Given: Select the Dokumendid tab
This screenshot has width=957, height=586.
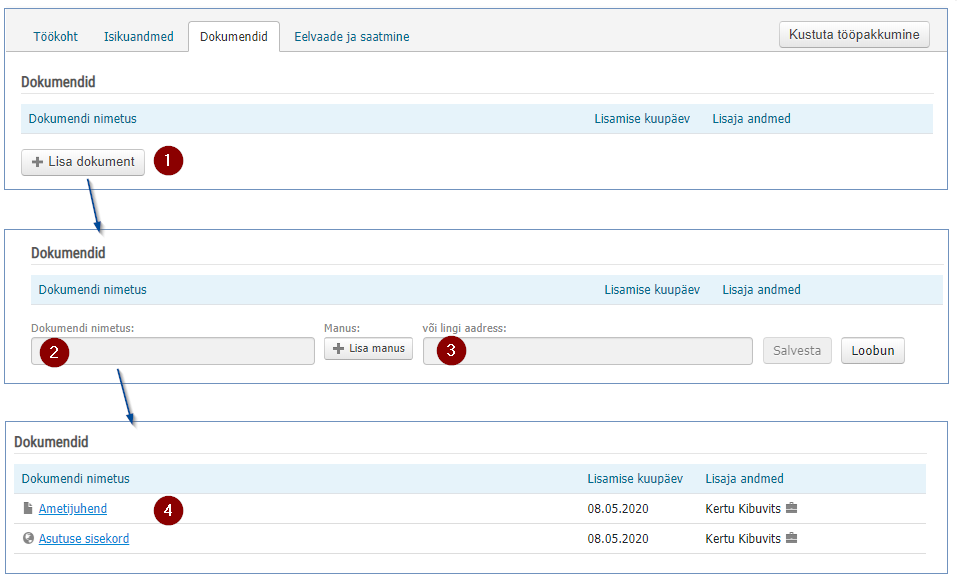Looking at the screenshot, I should point(234,37).
